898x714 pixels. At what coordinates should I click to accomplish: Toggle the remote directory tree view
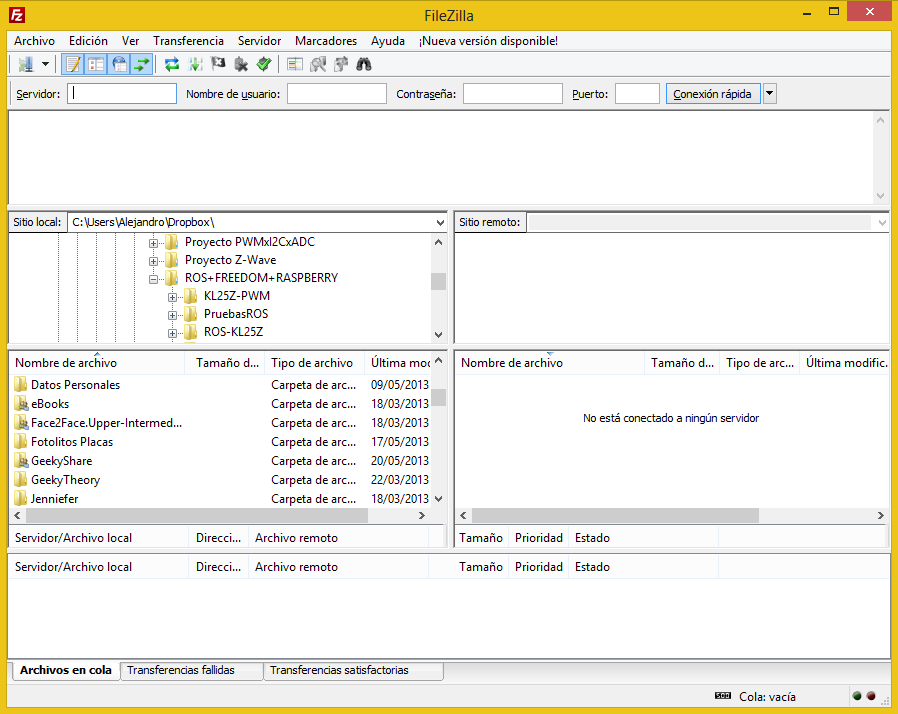[x=119, y=64]
